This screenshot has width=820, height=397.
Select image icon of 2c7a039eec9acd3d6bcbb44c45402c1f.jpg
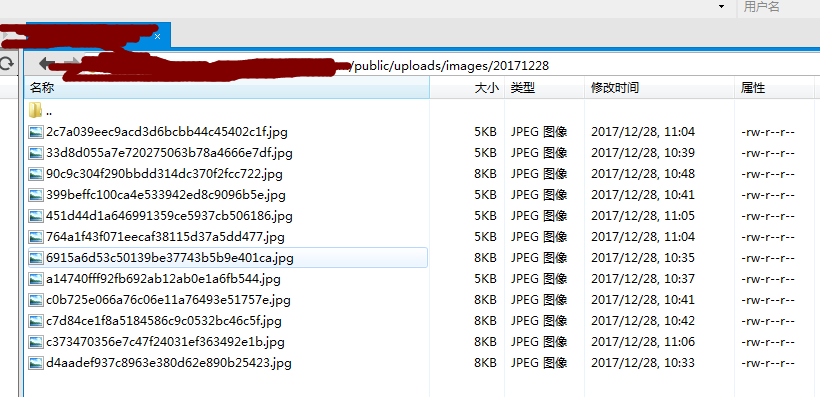tap(36, 132)
